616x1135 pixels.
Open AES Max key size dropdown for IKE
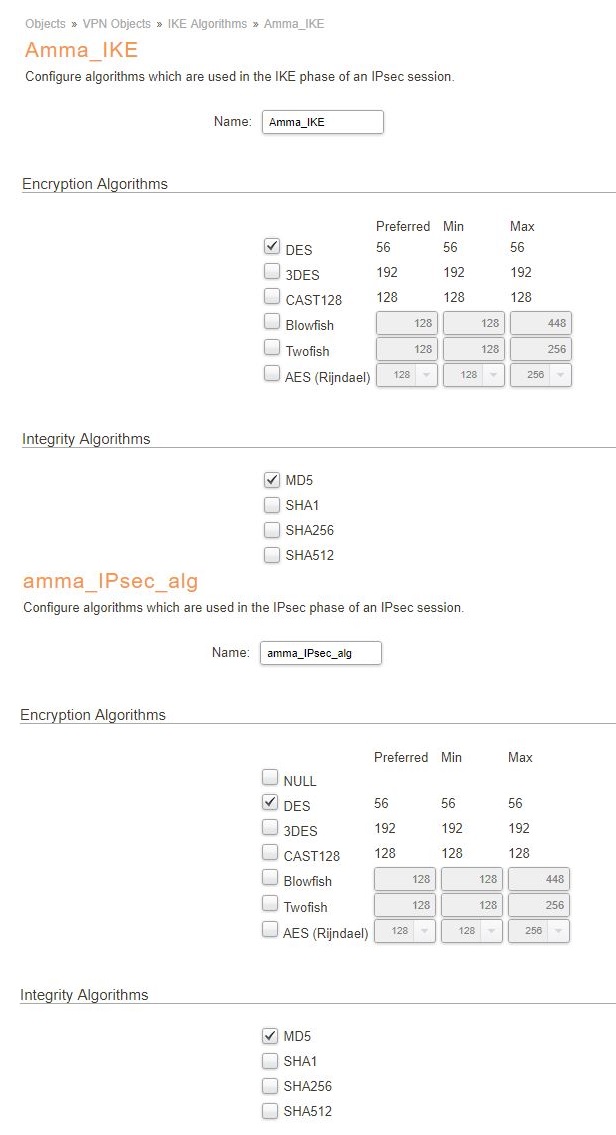tap(541, 375)
